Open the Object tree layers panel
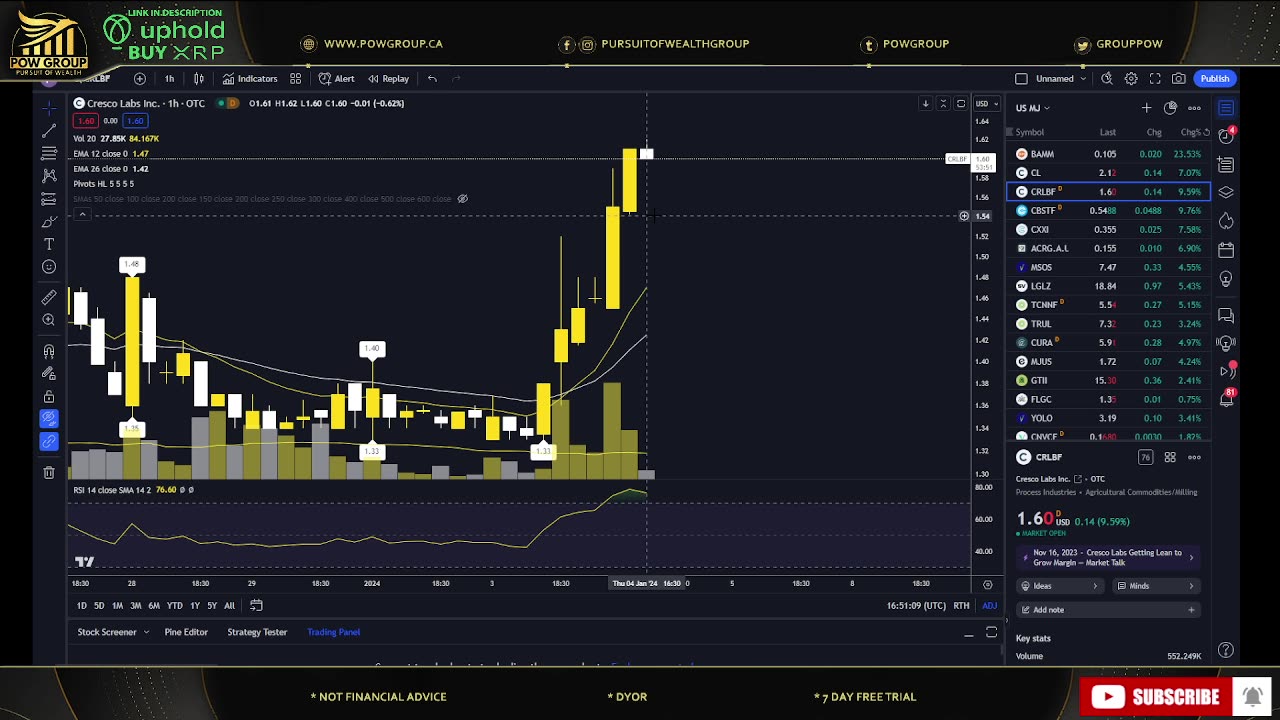Image resolution: width=1280 pixels, height=720 pixels. pos(1226,192)
